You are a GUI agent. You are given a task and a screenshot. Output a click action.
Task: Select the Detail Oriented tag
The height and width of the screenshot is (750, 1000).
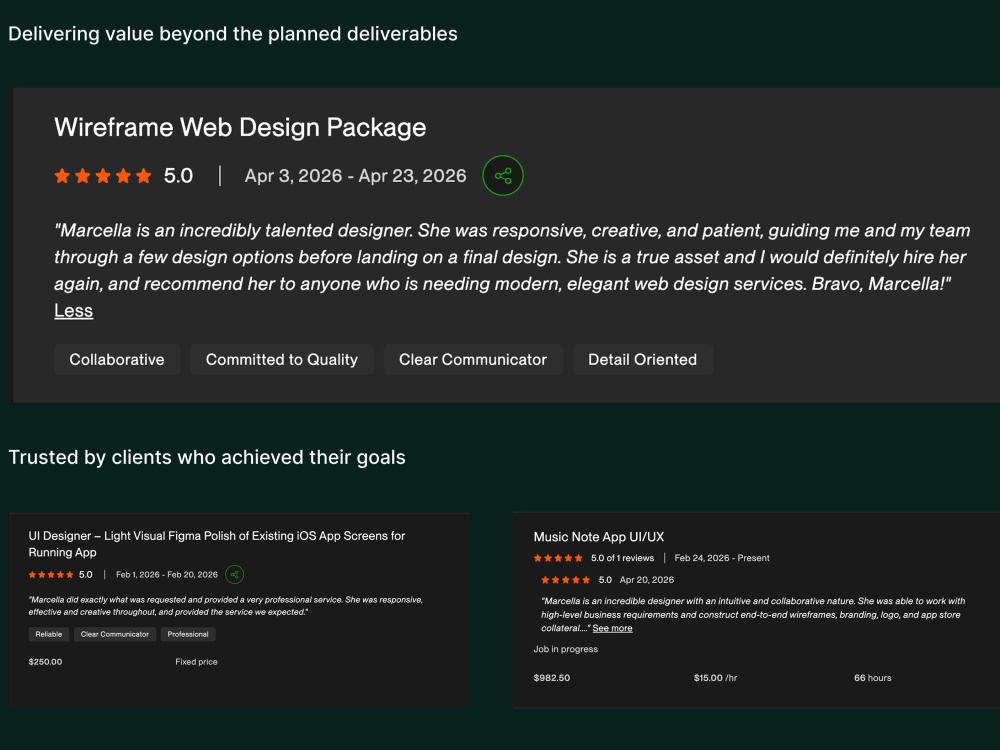(642, 360)
